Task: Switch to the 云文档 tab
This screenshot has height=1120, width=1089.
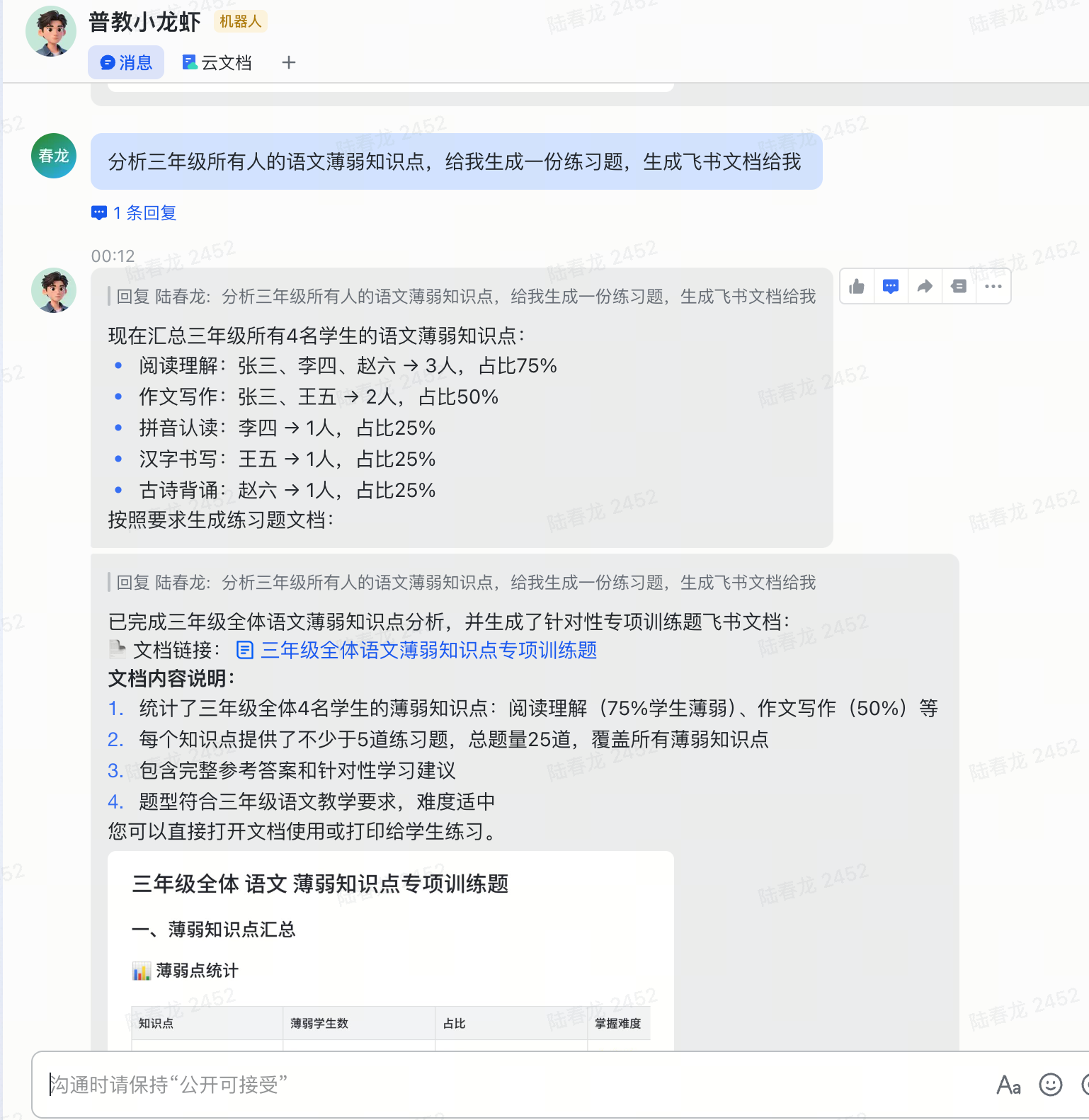Action: pos(217,62)
